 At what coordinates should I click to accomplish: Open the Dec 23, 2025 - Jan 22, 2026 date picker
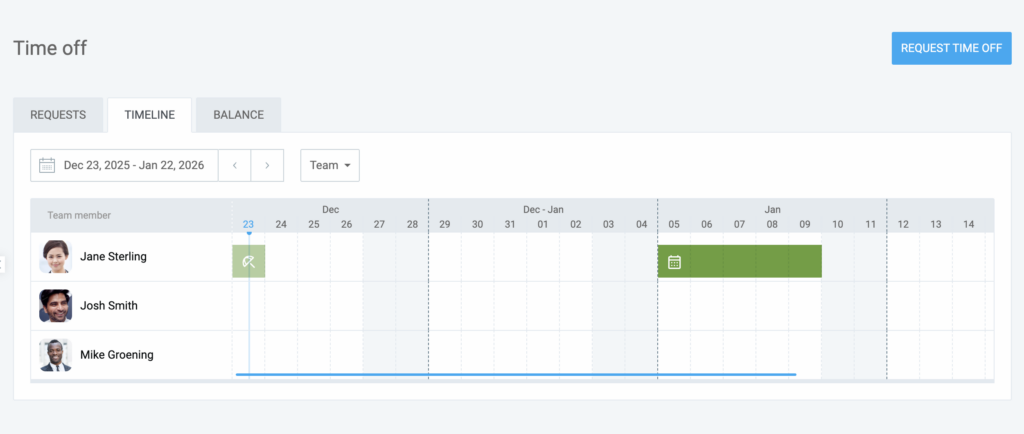pyautogui.click(x=133, y=165)
